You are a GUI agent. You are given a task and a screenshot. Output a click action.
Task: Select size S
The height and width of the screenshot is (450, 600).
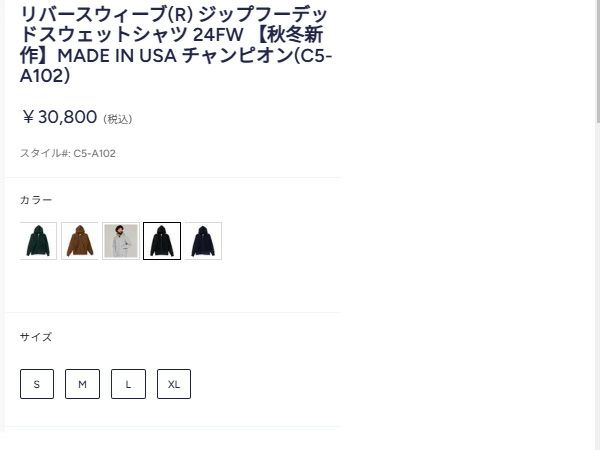(x=37, y=384)
